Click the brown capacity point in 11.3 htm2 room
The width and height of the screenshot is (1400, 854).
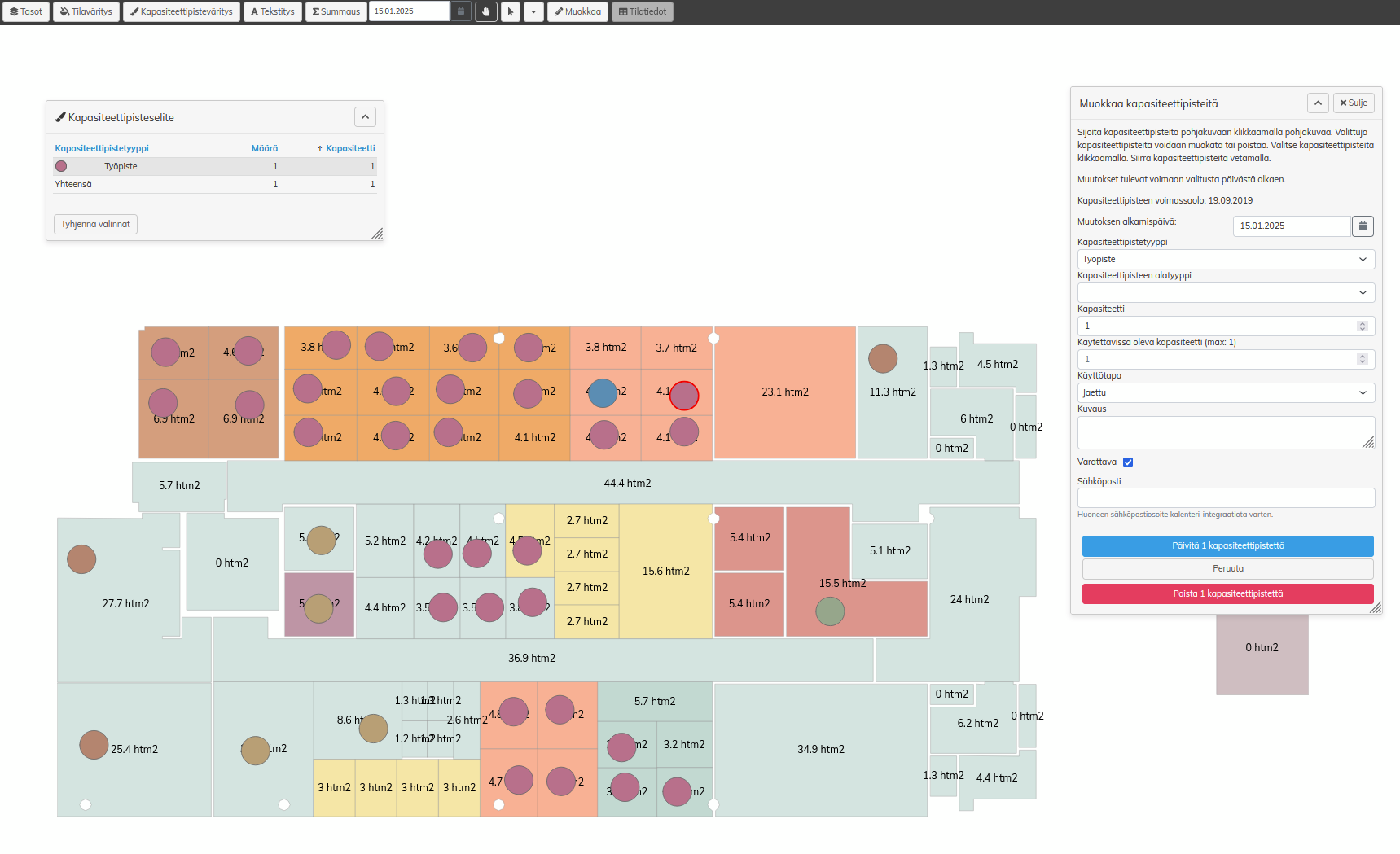click(883, 358)
